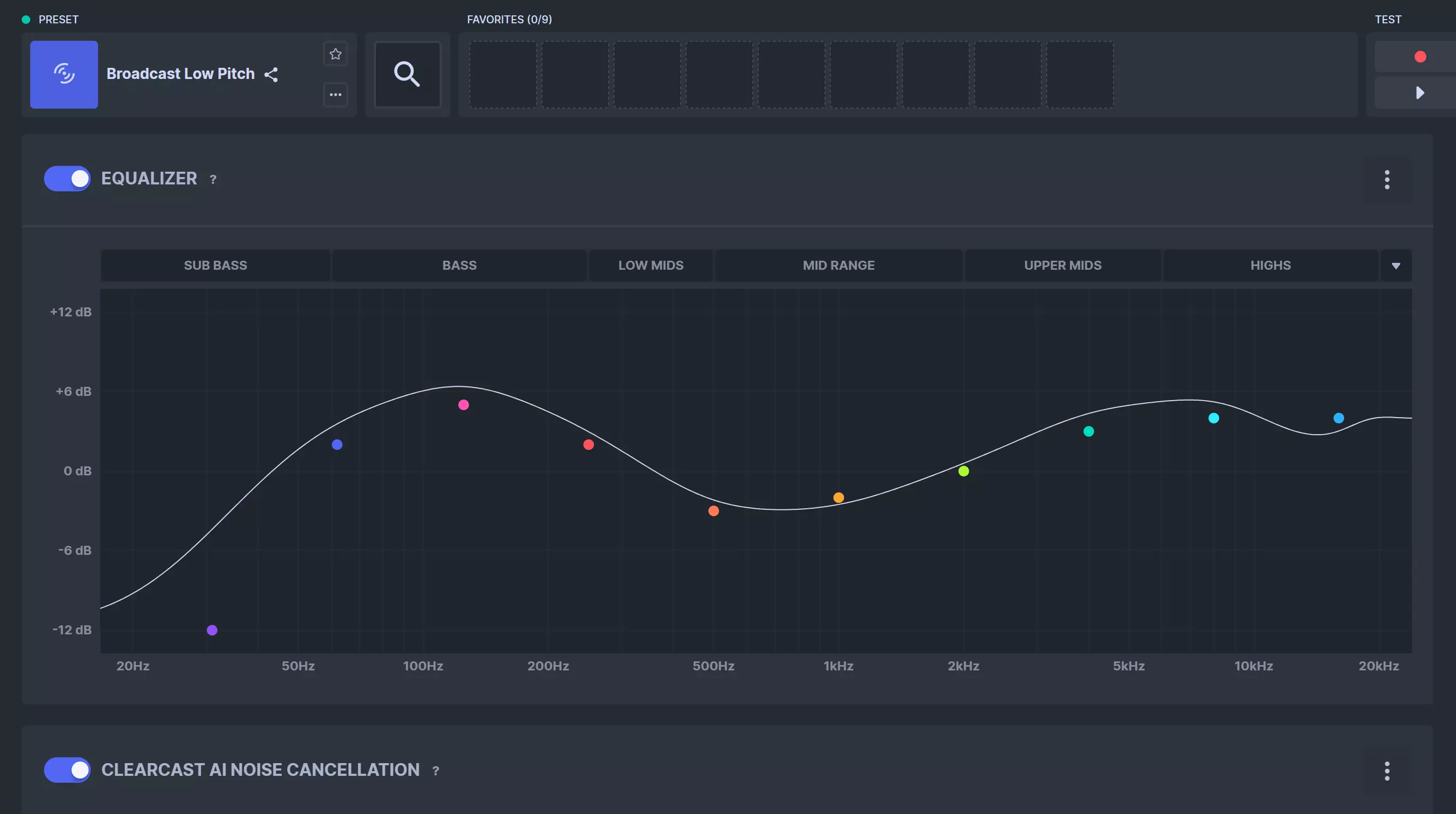Viewport: 1456px width, 814px height.
Task: Select the red EQ point near 250Hz
Action: pos(589,445)
